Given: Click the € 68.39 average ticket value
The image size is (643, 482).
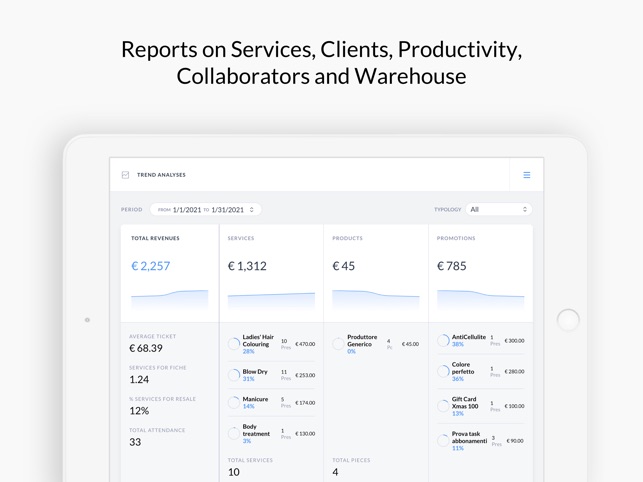Looking at the screenshot, I should click(146, 348).
